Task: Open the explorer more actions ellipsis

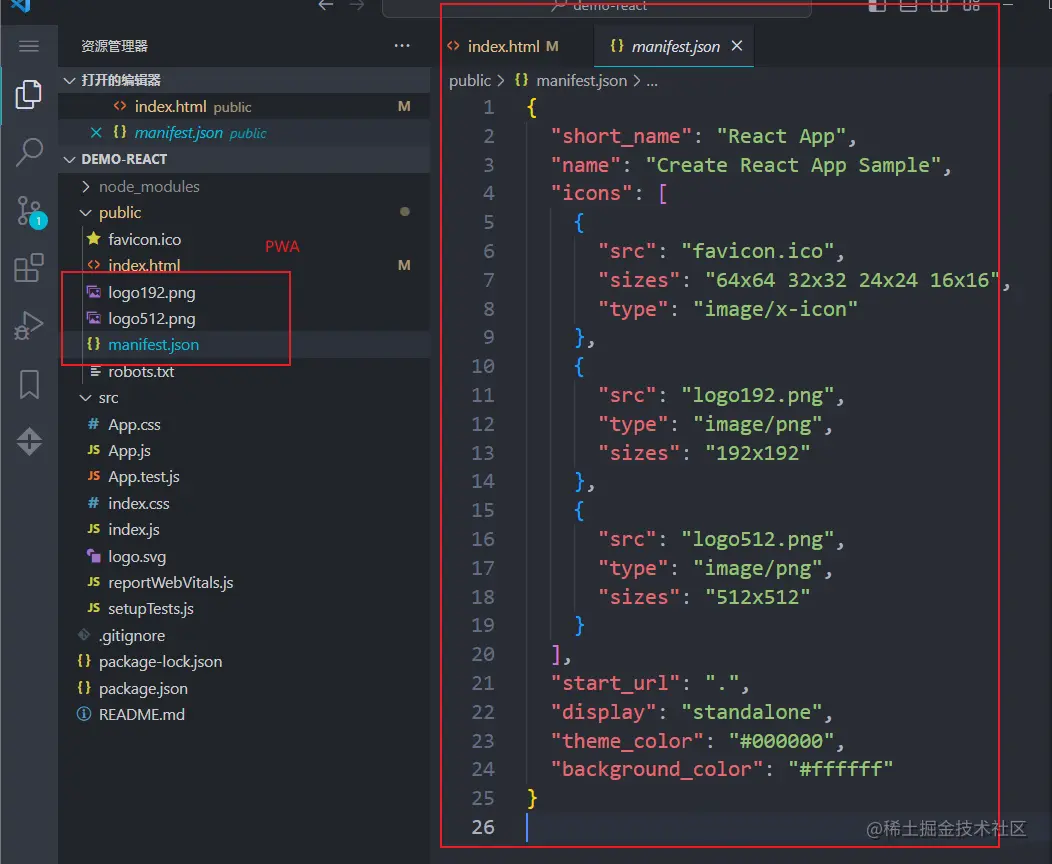Action: coord(402,46)
